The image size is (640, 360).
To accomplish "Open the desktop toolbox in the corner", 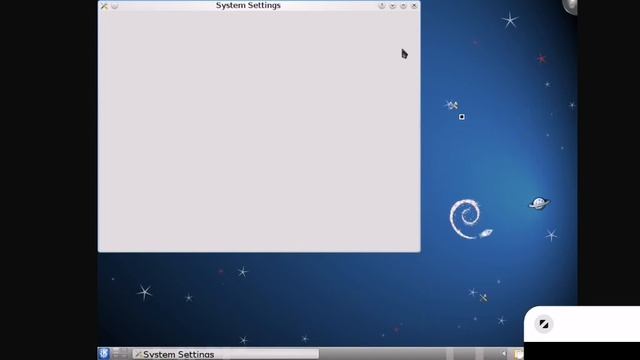I will point(571,7).
